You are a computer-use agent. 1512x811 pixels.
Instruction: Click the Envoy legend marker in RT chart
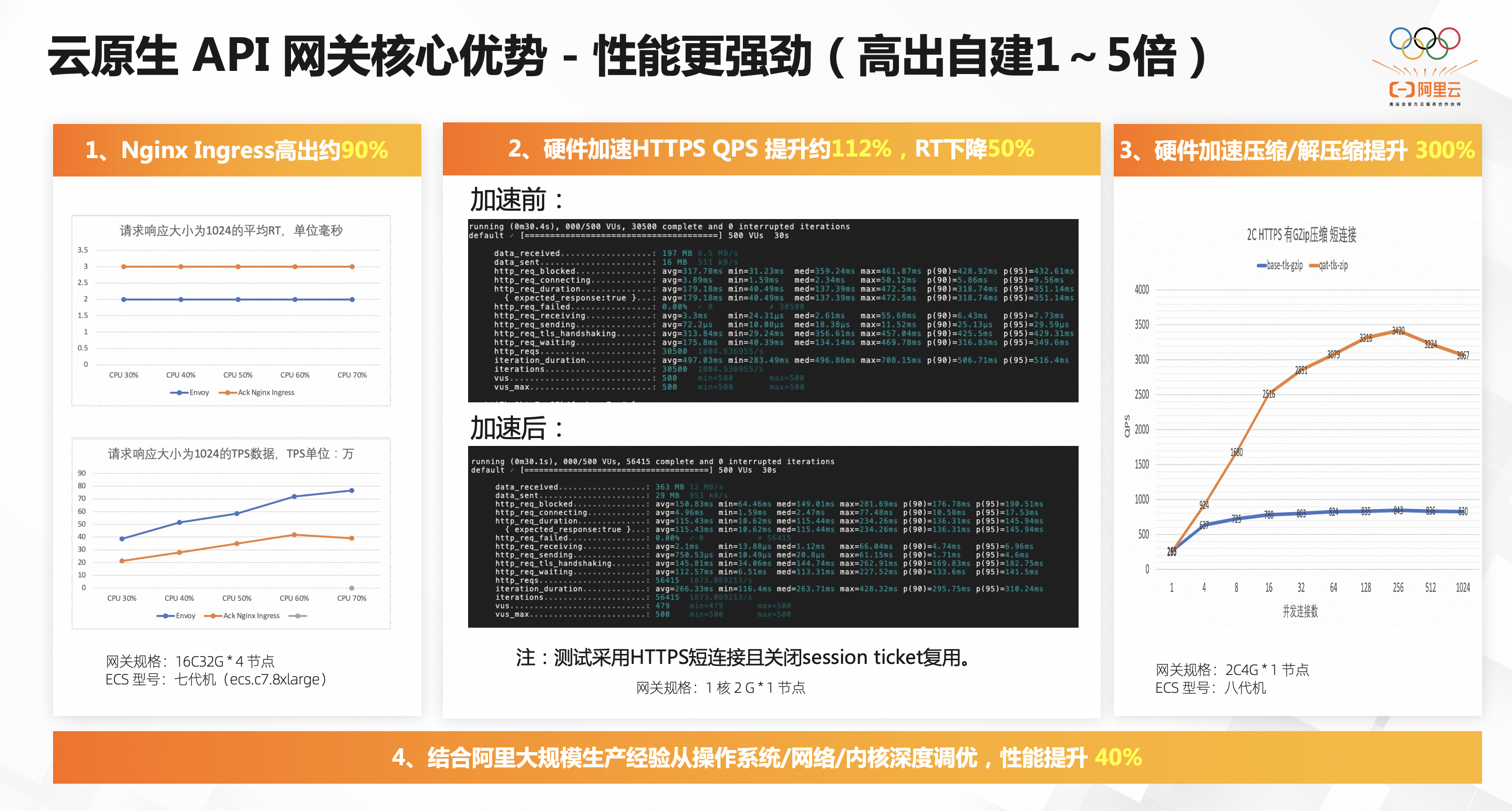pyautogui.click(x=179, y=392)
